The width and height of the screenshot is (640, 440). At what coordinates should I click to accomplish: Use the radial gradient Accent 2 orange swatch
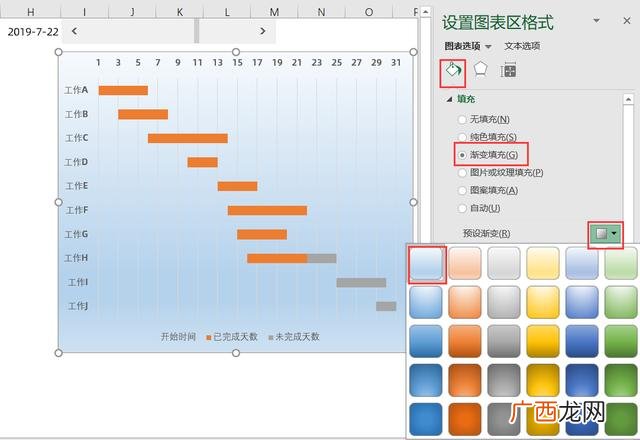(x=464, y=419)
